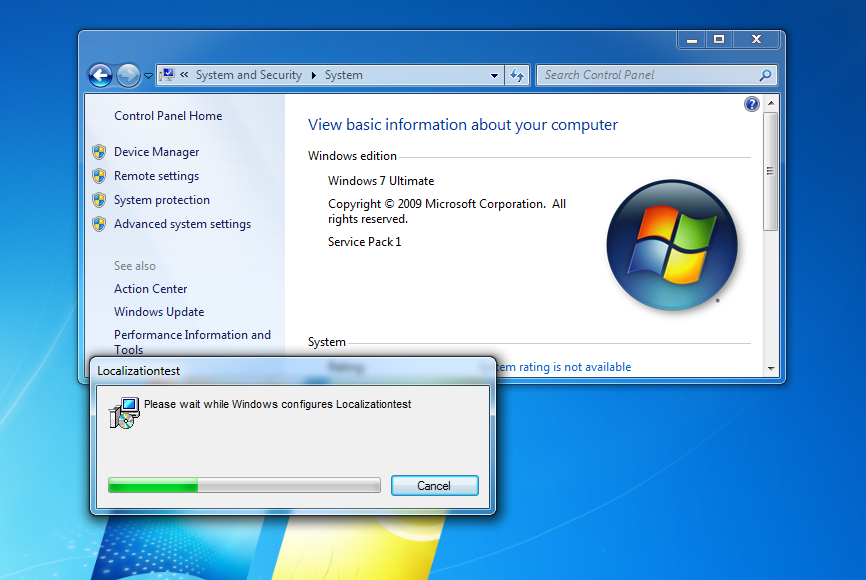The image size is (866, 580).
Task: Click the scrollbar down arrow
Action: (x=771, y=368)
